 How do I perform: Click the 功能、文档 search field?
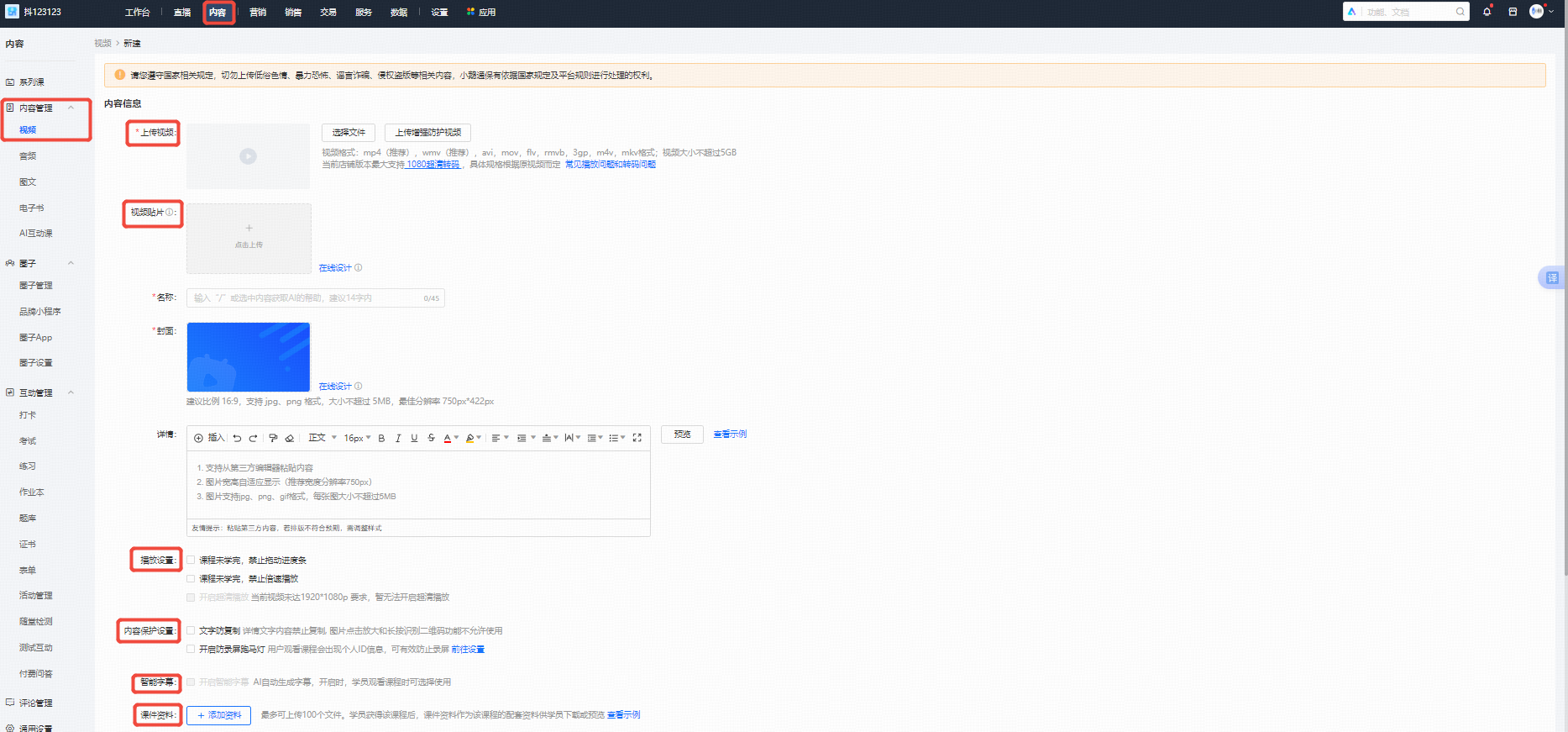tap(1407, 12)
